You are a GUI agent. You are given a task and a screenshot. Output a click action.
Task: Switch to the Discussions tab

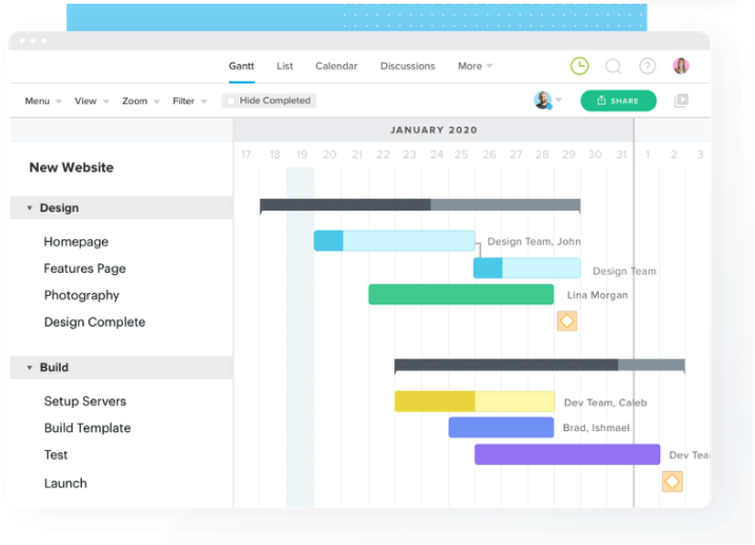(x=407, y=66)
